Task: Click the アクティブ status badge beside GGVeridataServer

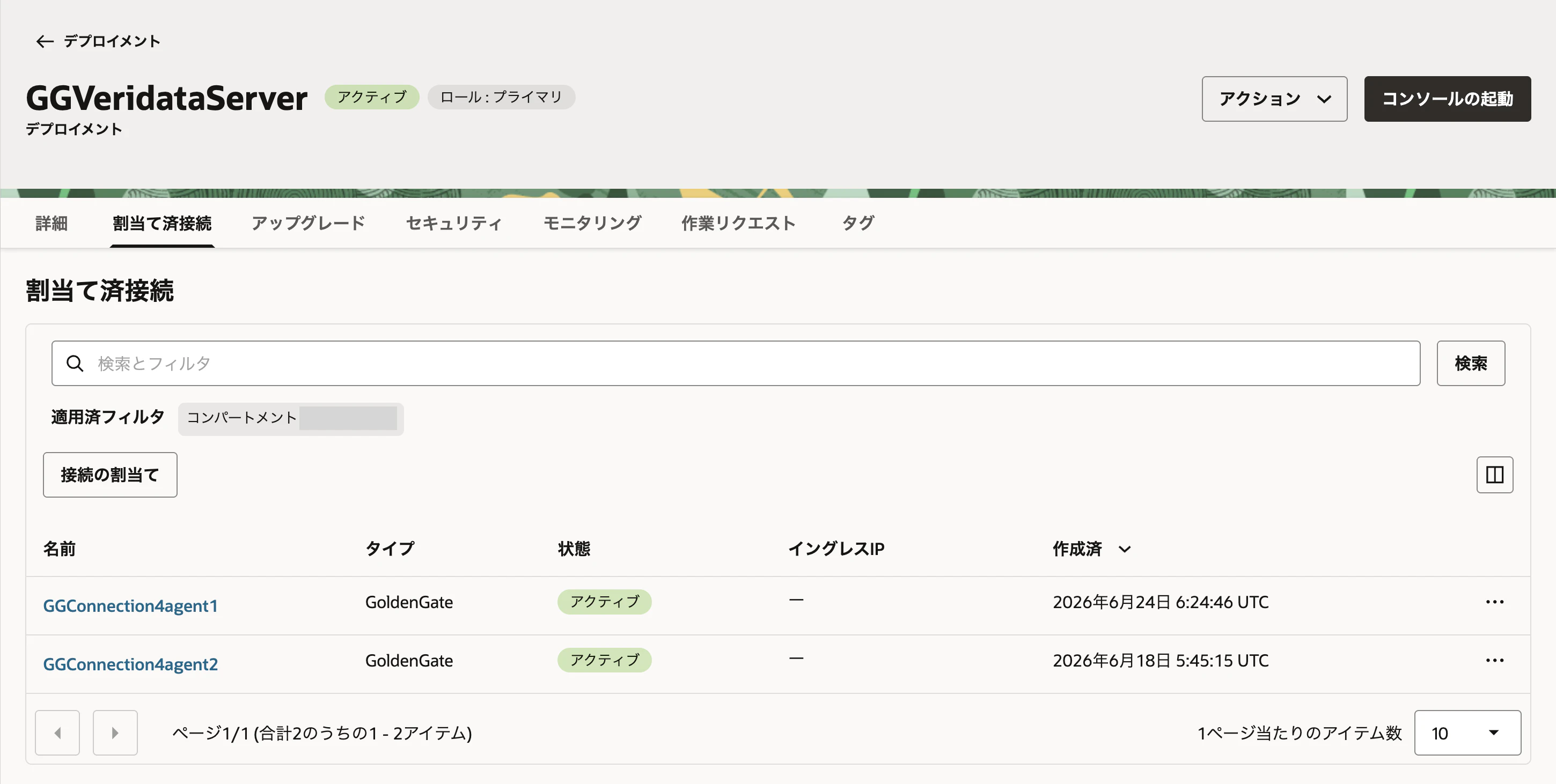Action: [371, 97]
